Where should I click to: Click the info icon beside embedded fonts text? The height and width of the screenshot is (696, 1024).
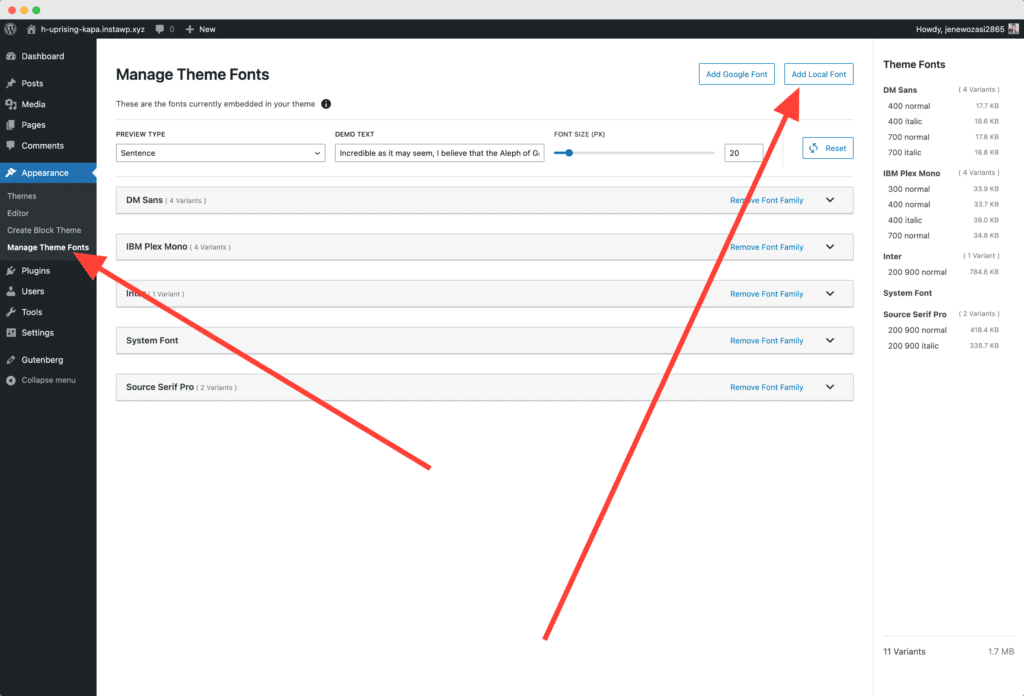(326, 104)
